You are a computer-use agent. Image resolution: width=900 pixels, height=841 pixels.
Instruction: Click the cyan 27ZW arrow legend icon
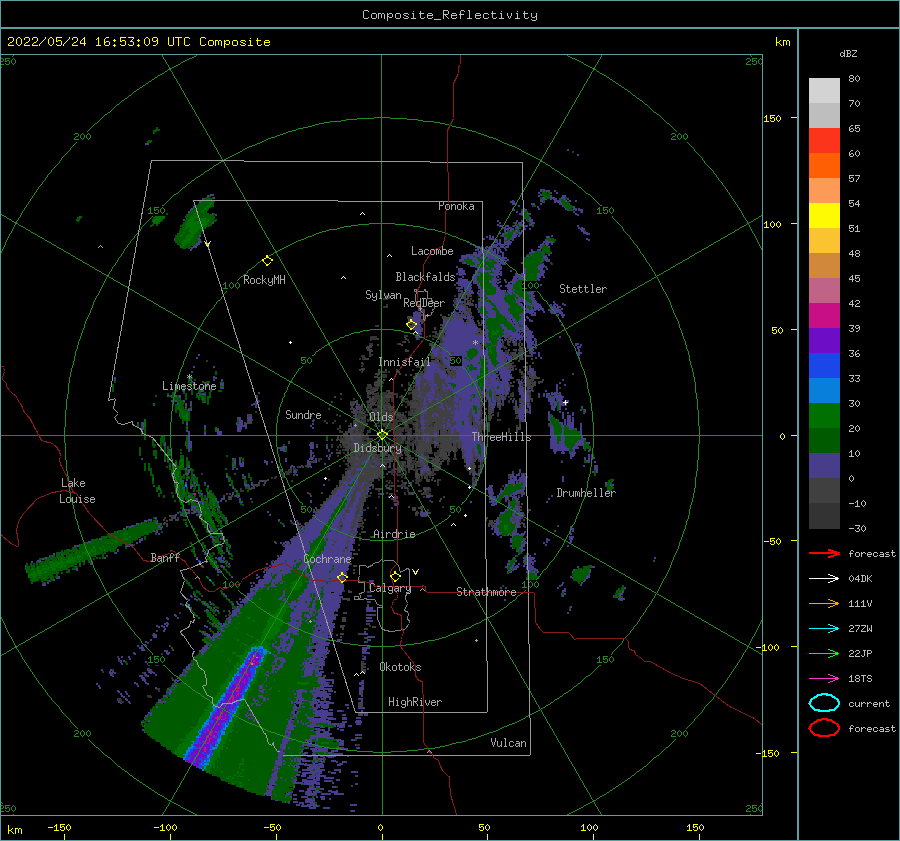click(824, 629)
